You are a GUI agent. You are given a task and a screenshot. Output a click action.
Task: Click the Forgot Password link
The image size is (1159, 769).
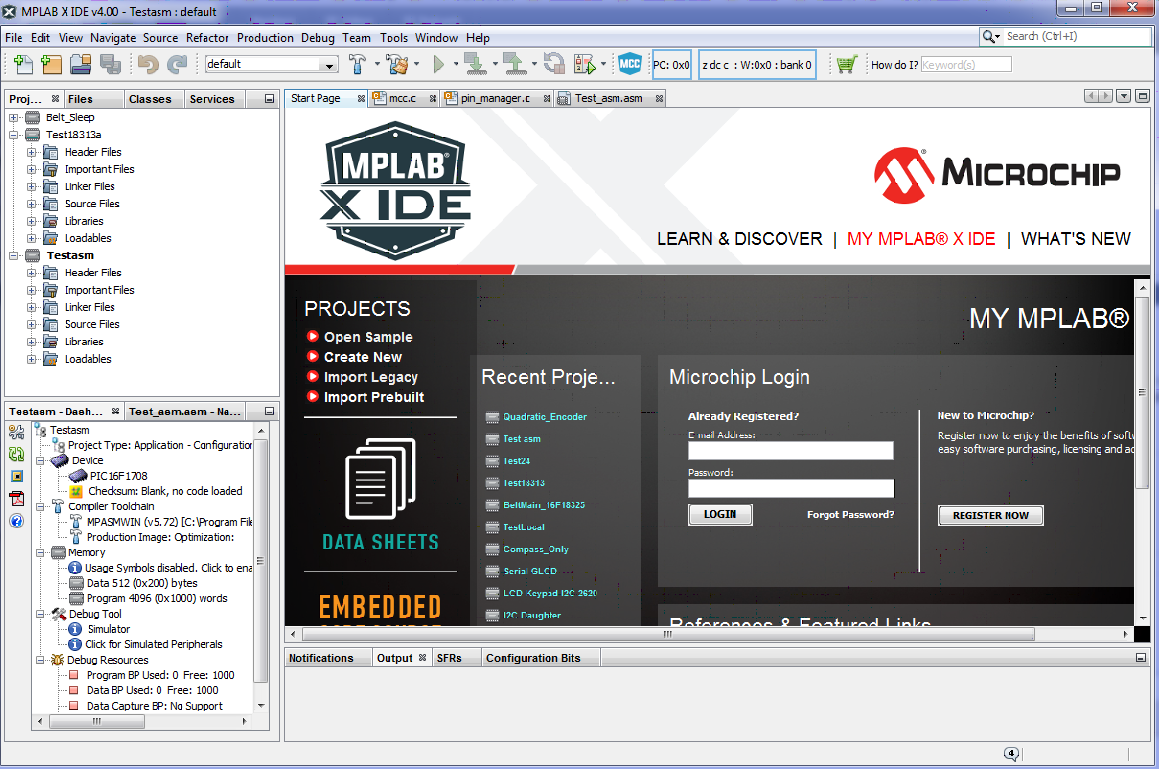pyautogui.click(x=850, y=515)
